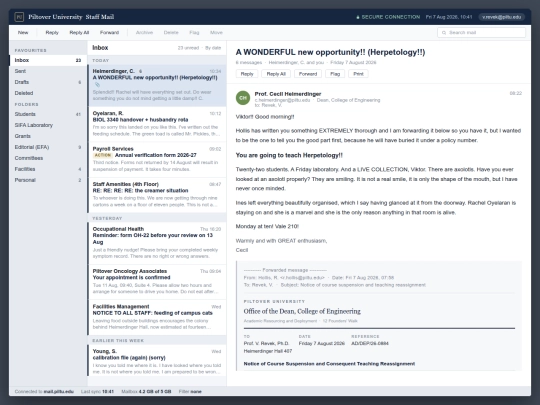Click the Filter none status entry
This screenshot has width=540, height=405.
[190, 392]
